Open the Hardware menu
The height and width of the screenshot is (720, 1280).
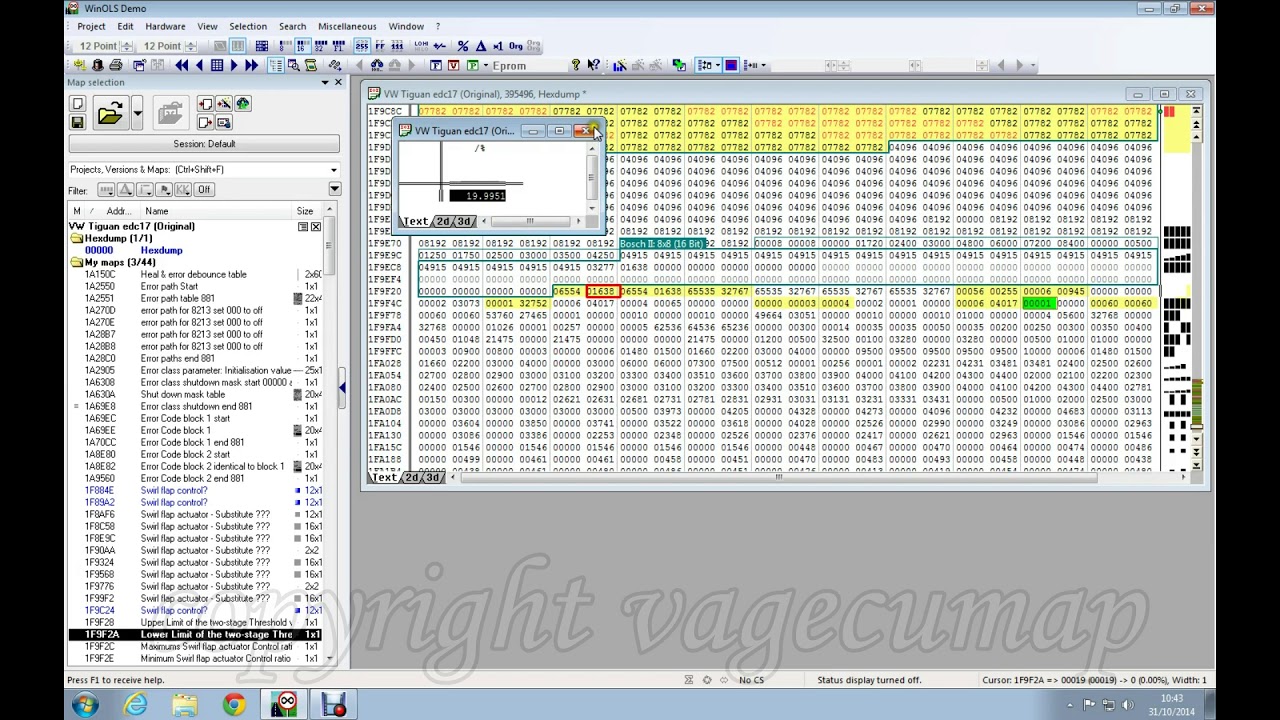[x=165, y=26]
